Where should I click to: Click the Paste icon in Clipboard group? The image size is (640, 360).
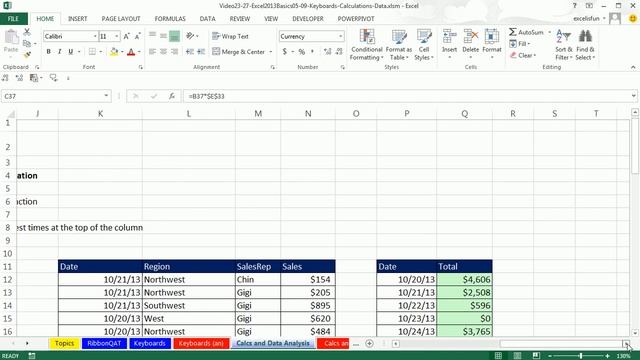pos(11,38)
